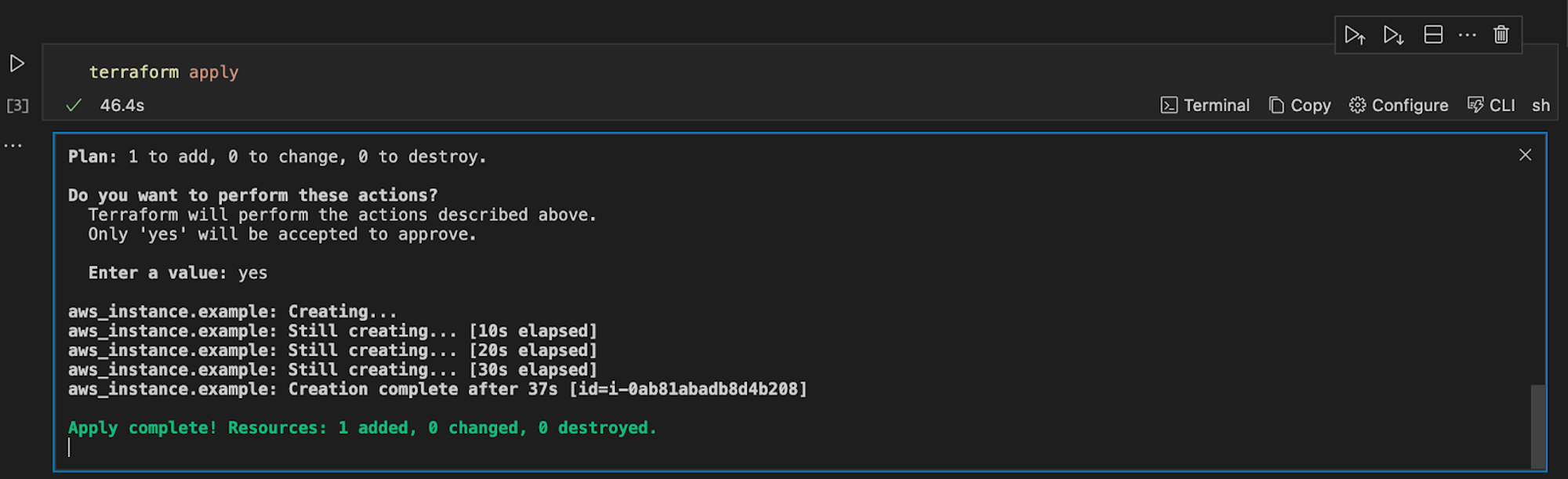Split the cell with toolbar icon
The width and height of the screenshot is (1568, 479).
pos(1433,34)
